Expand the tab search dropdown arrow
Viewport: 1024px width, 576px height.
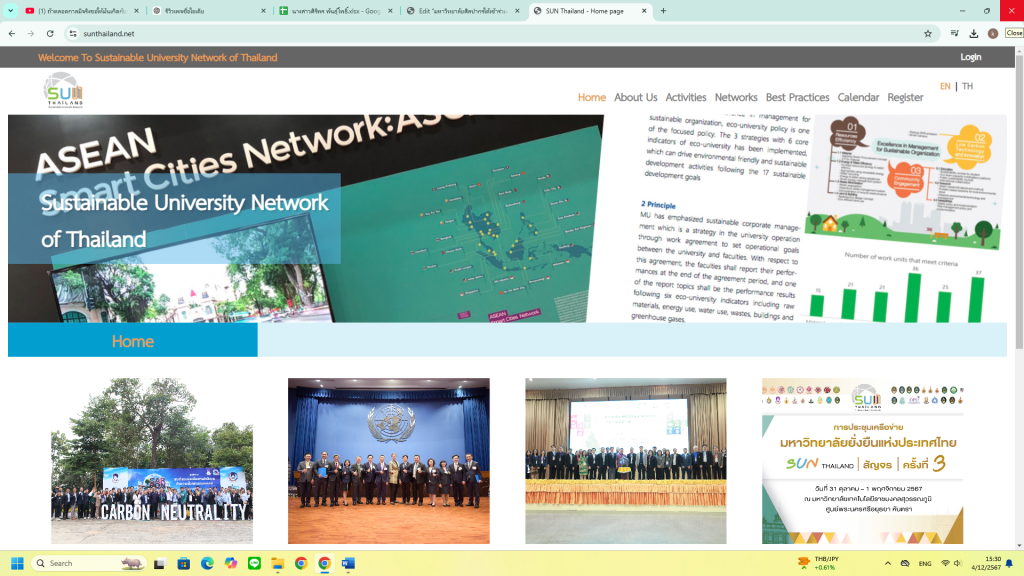click(10, 10)
